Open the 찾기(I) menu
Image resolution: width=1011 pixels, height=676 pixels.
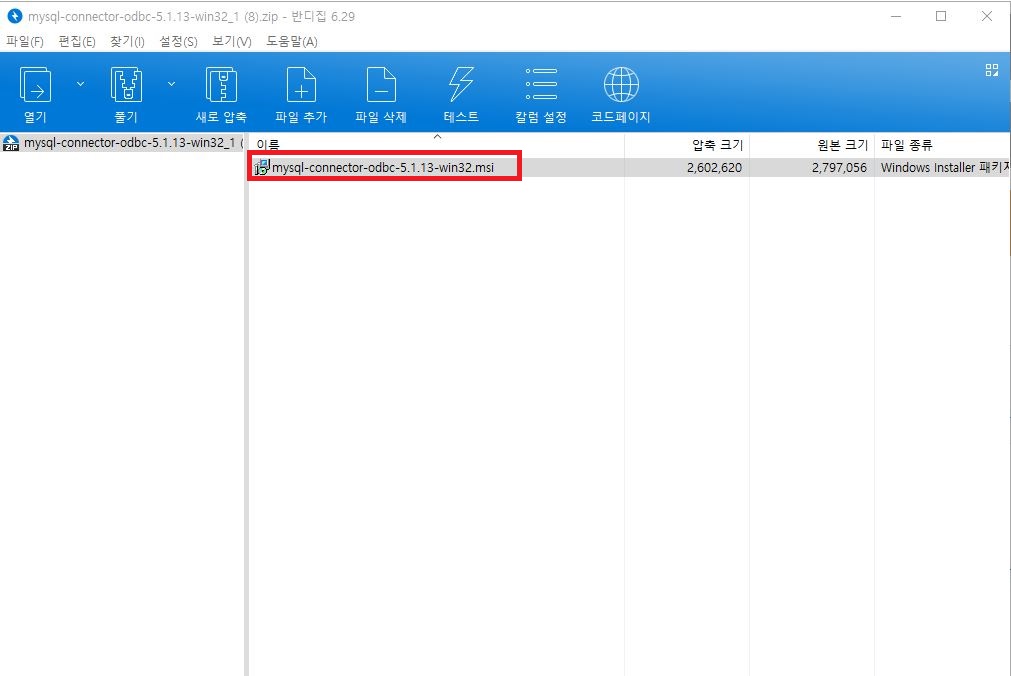[127, 41]
